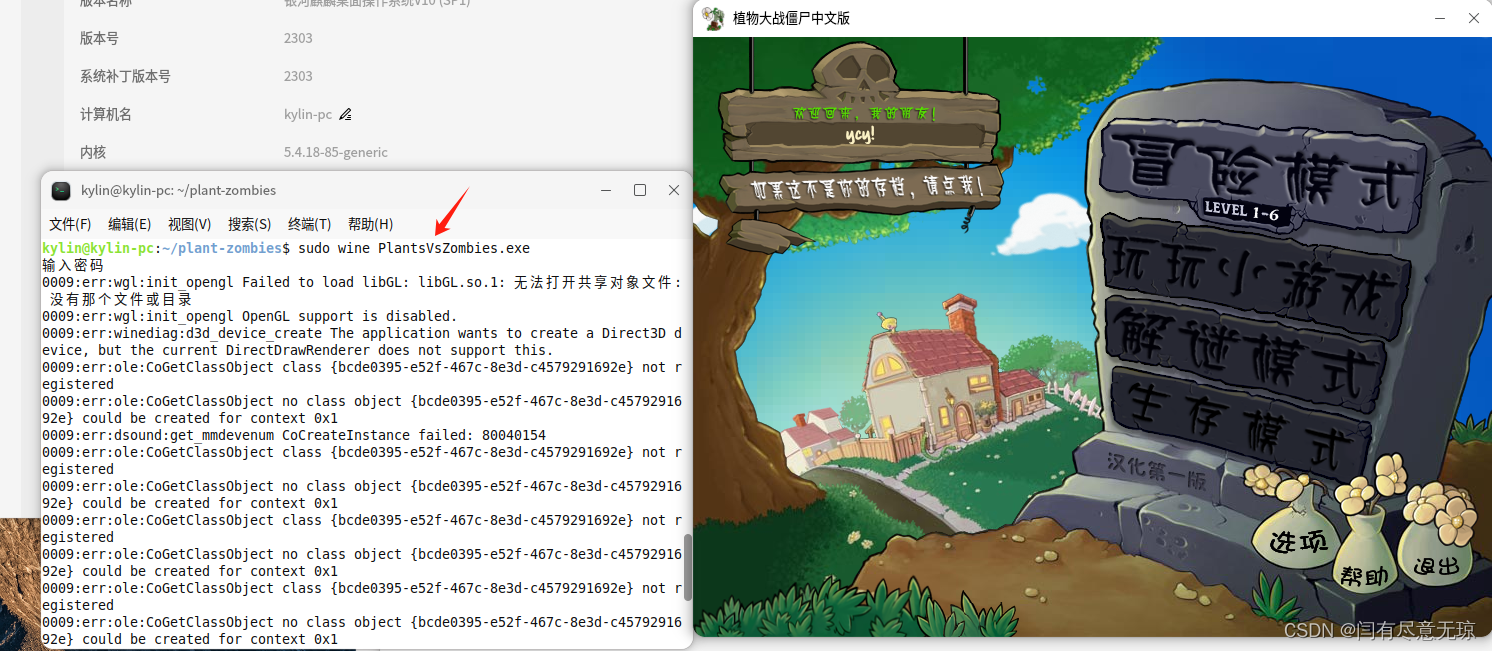Click the LEVEL 1-6 banner on tombstone
The image size is (1492, 651).
point(1240,210)
